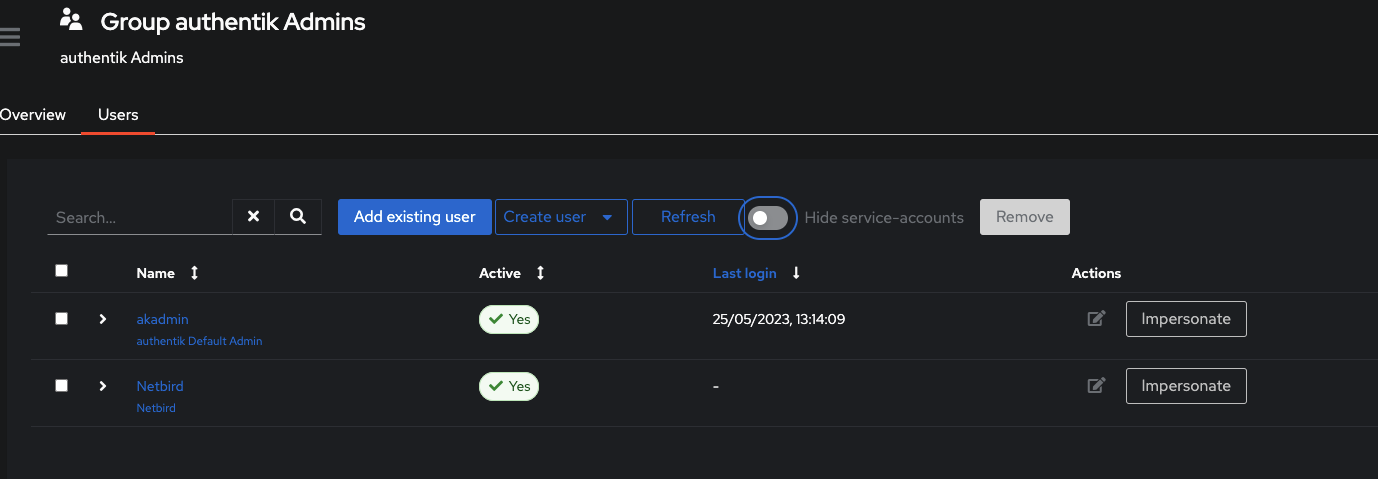The width and height of the screenshot is (1378, 479).
Task: Sort by Active column arrows
Action: pos(540,273)
